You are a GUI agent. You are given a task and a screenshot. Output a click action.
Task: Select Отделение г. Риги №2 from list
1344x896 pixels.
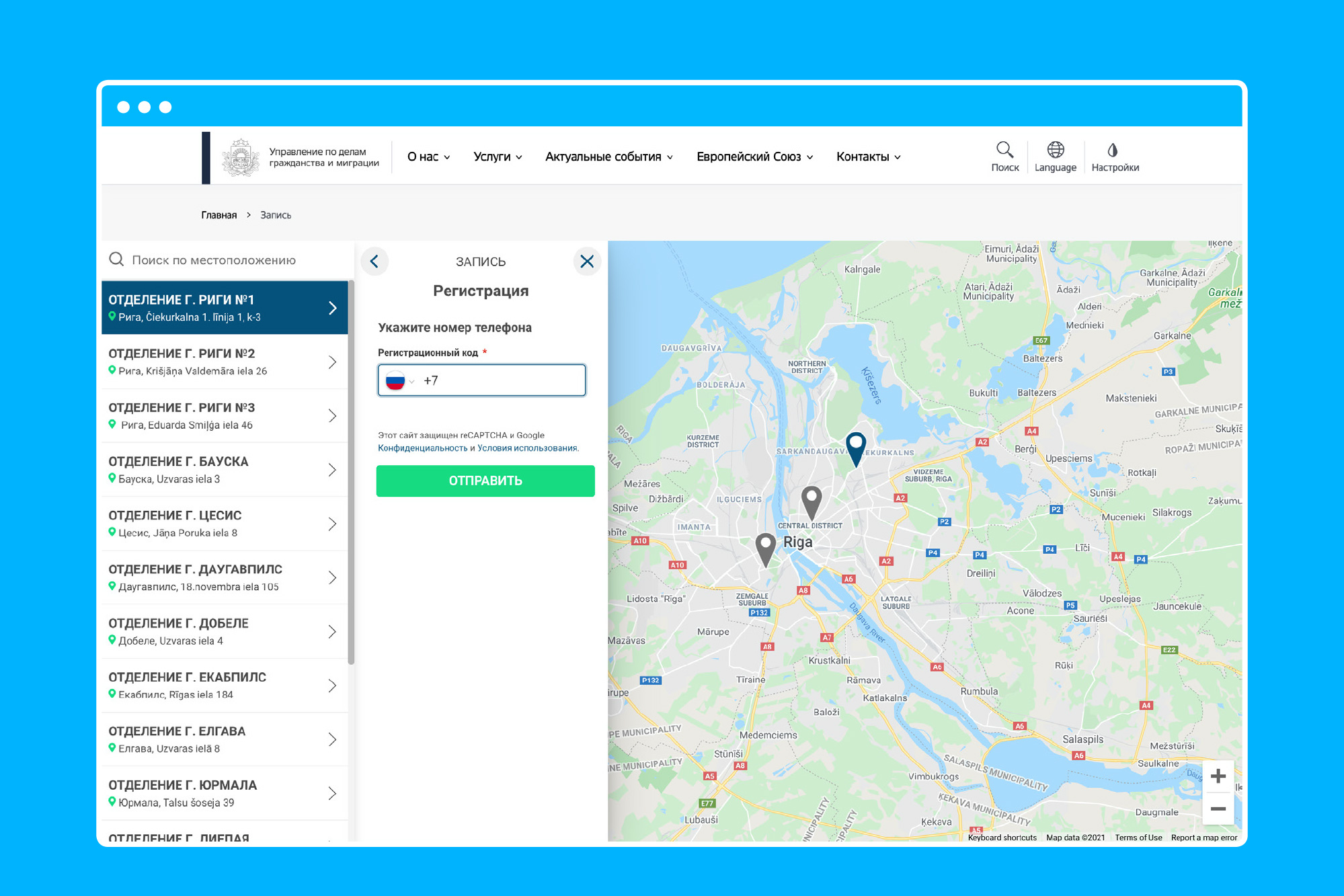223,362
